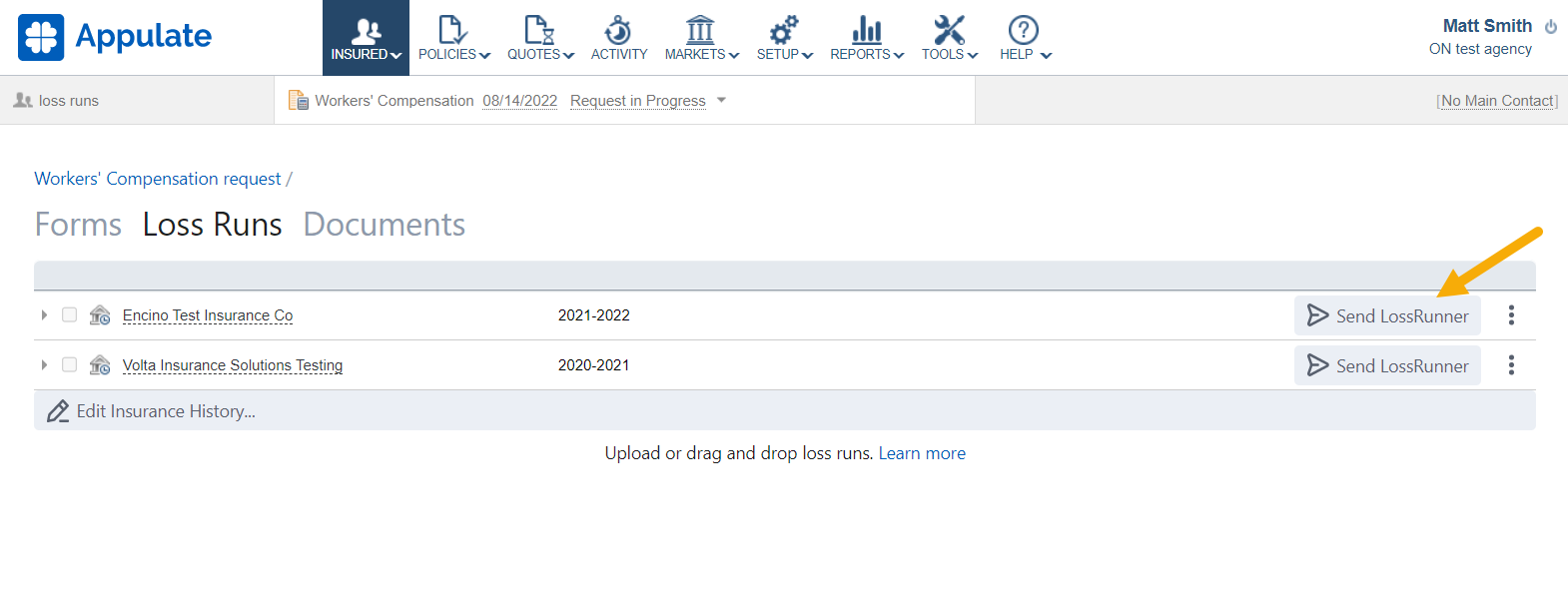Open the Learn more link
The height and width of the screenshot is (596, 1568).
tap(921, 453)
